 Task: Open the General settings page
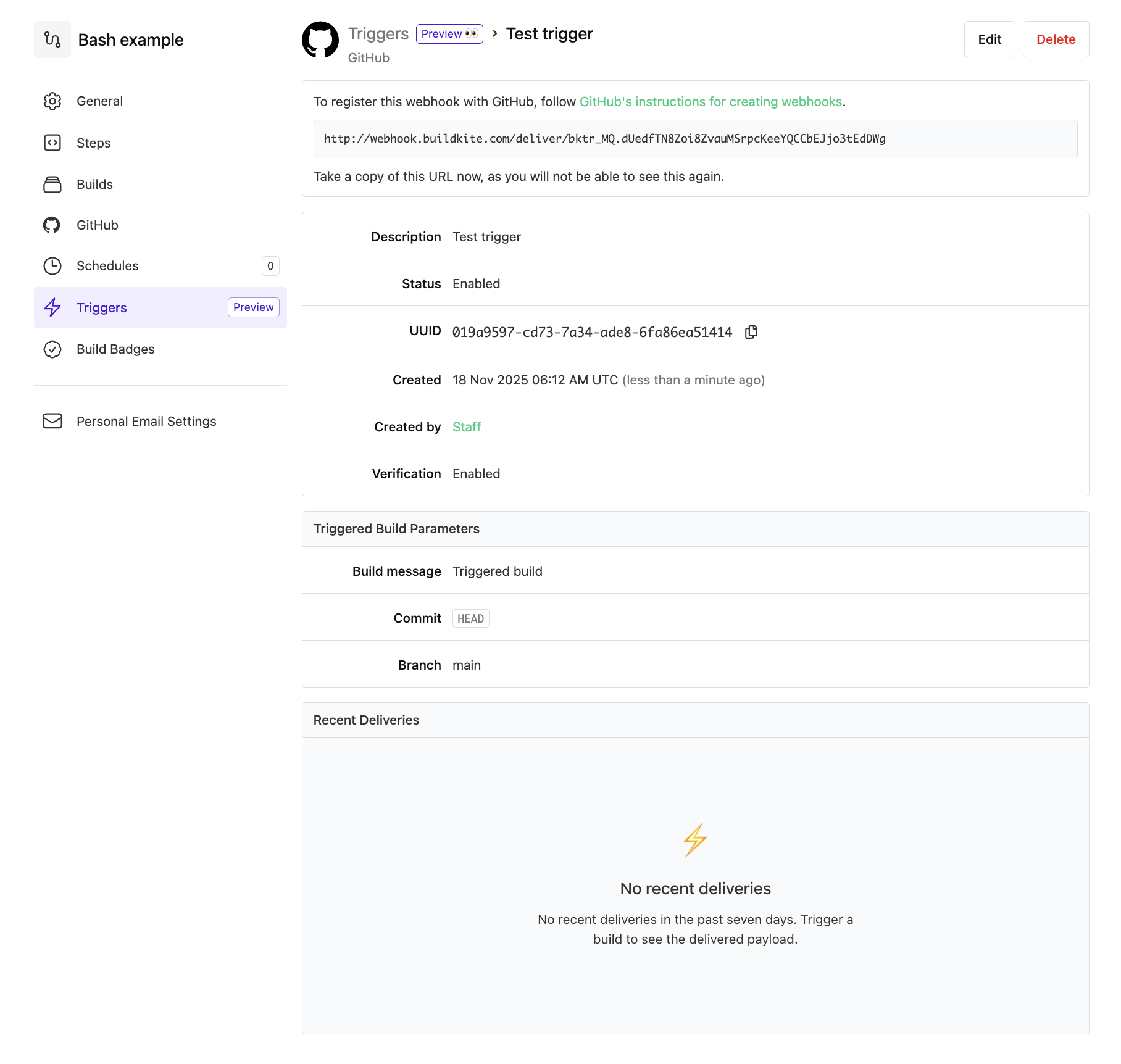pyautogui.click(x=99, y=101)
